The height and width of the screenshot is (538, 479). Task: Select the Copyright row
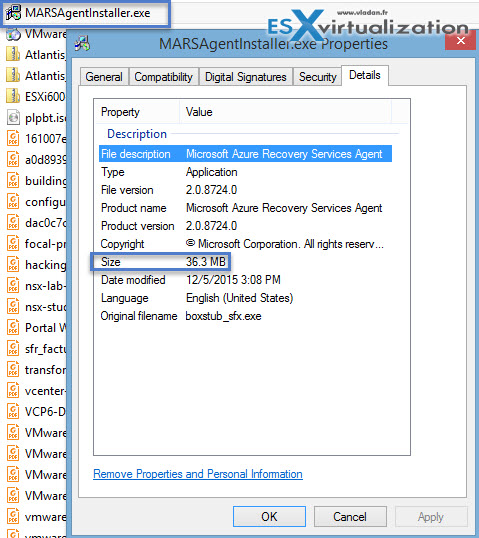point(245,244)
